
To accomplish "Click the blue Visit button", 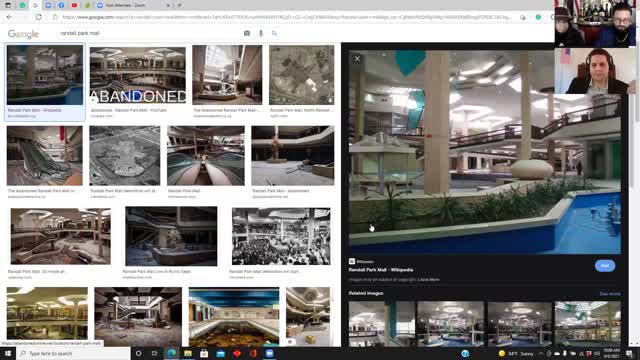I will [604, 266].
